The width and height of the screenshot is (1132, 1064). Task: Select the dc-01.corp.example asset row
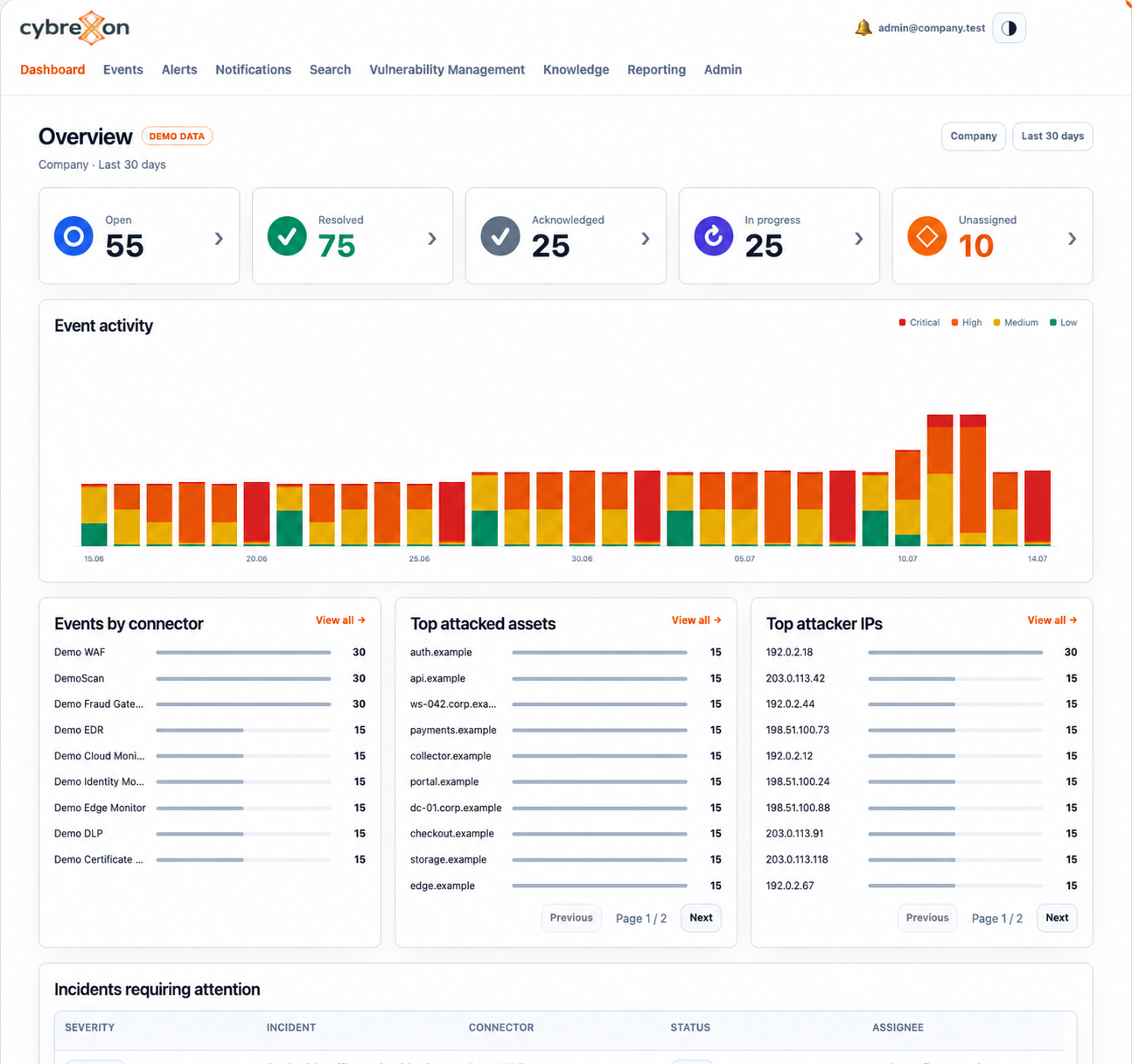click(566, 808)
